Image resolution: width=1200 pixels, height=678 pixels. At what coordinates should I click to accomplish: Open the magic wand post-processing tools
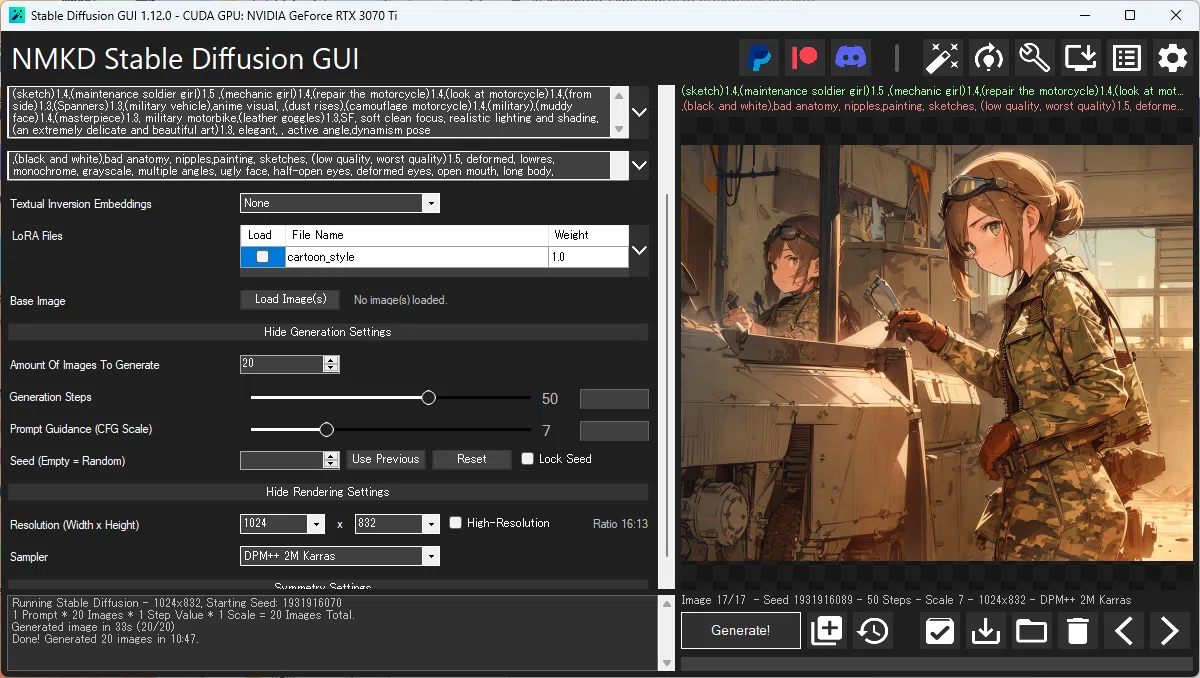(942, 58)
